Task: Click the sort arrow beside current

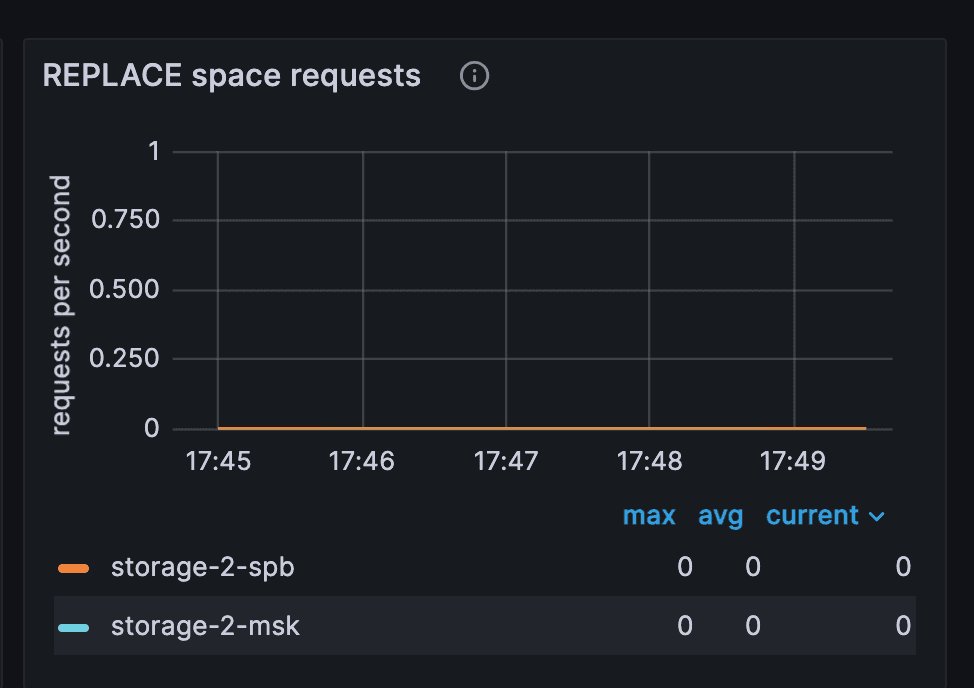Action: [876, 517]
